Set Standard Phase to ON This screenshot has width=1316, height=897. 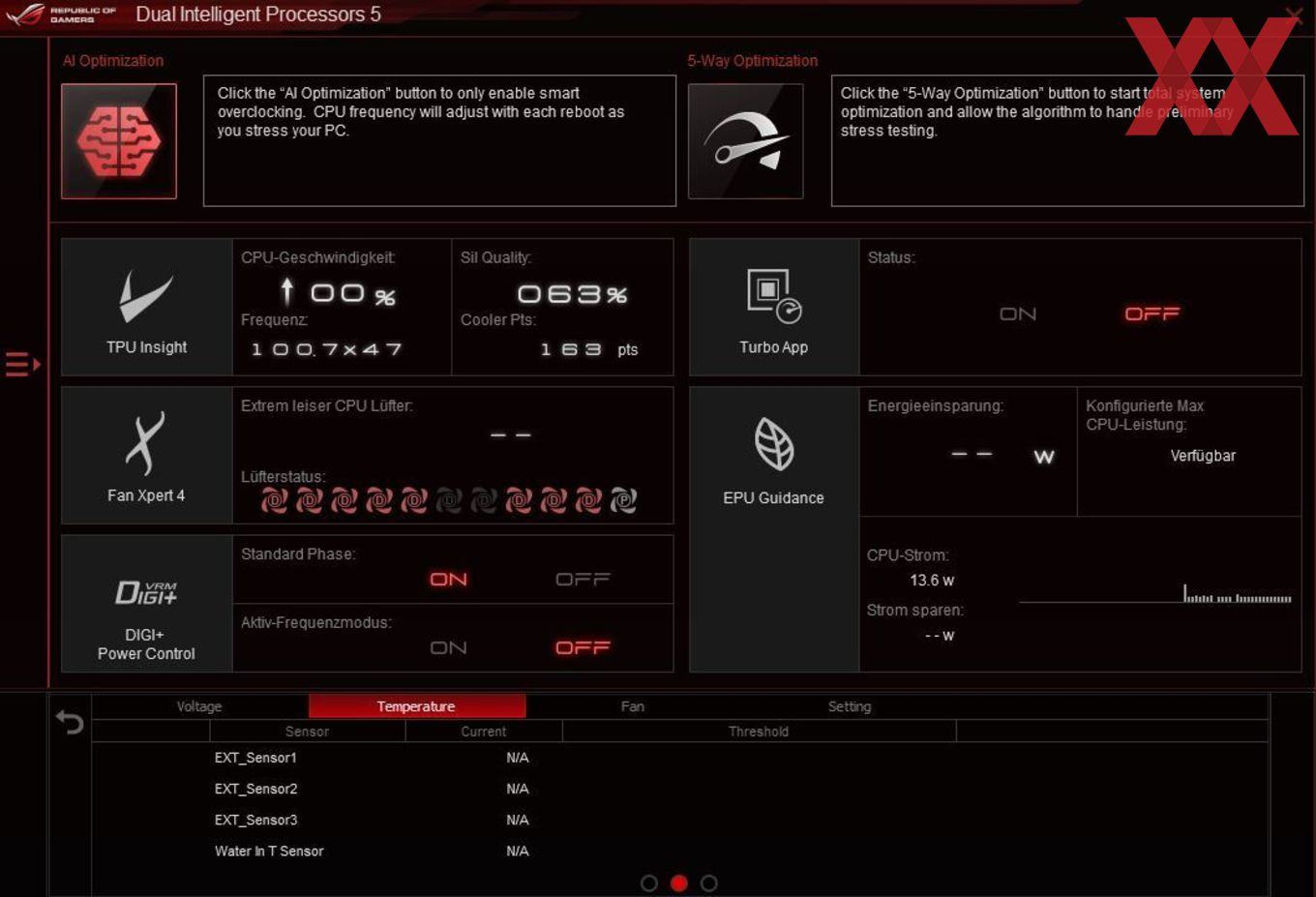click(x=448, y=580)
